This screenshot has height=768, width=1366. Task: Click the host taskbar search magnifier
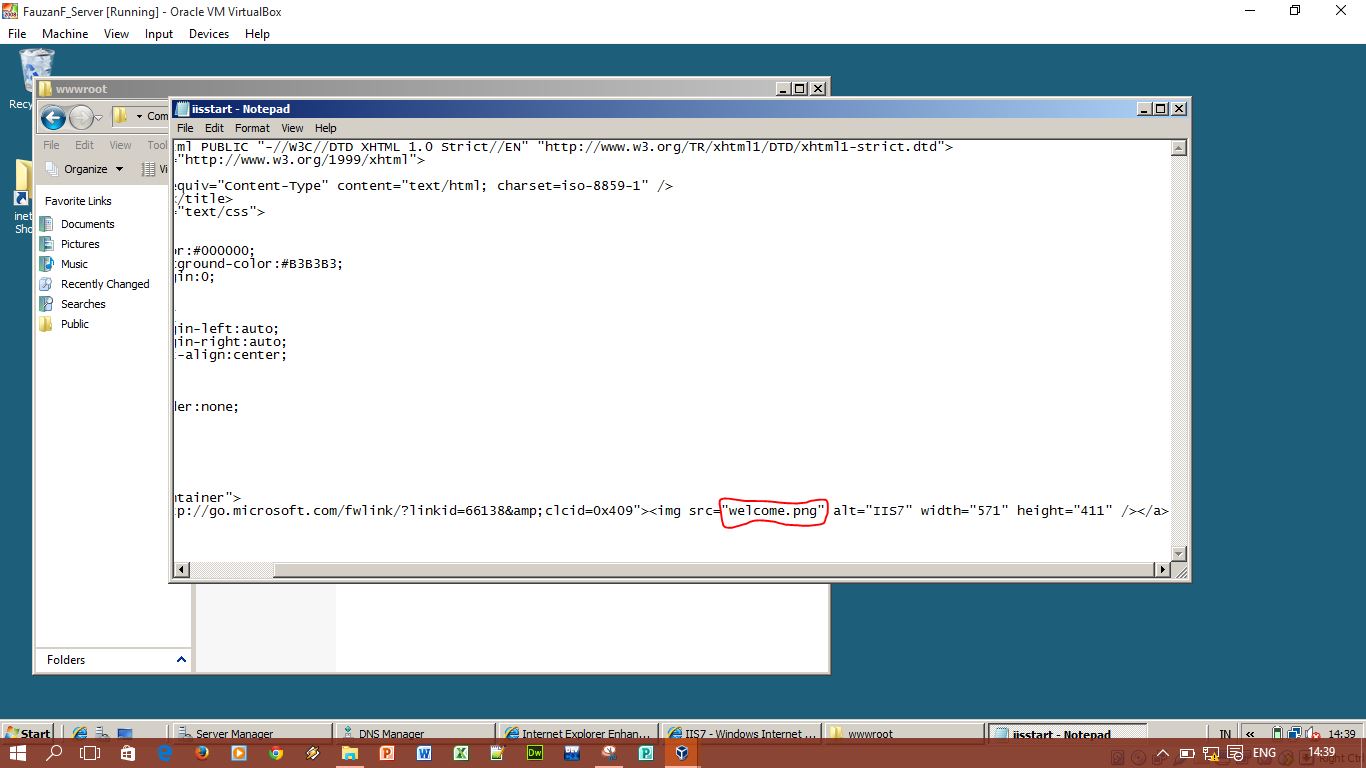click(55, 753)
